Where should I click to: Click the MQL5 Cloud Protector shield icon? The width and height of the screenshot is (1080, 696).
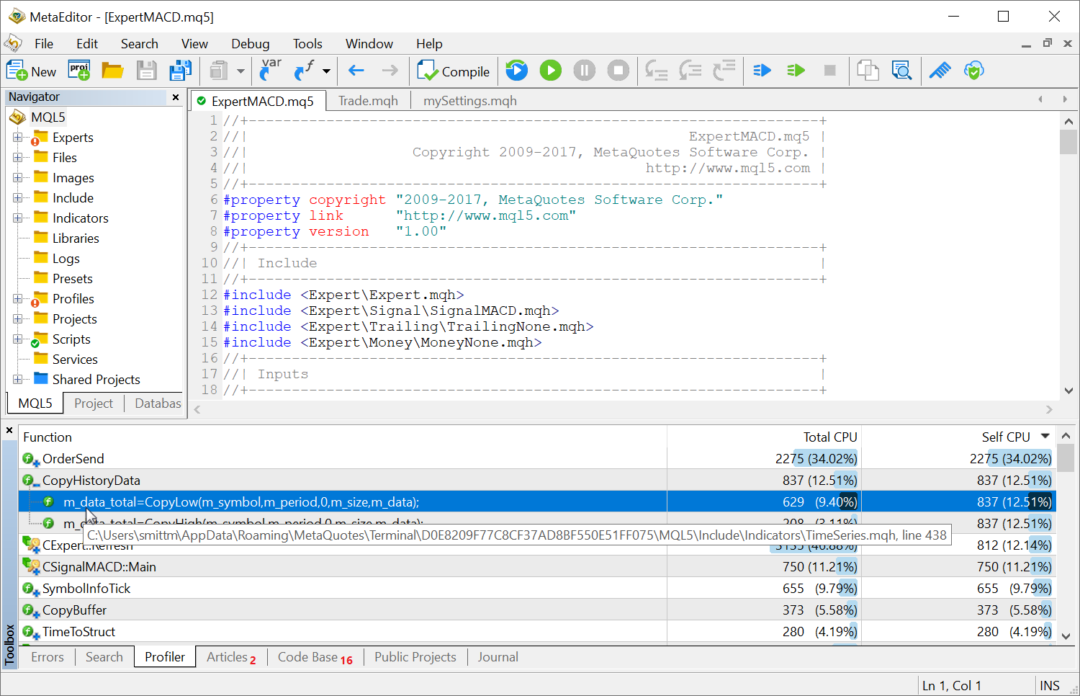(973, 70)
